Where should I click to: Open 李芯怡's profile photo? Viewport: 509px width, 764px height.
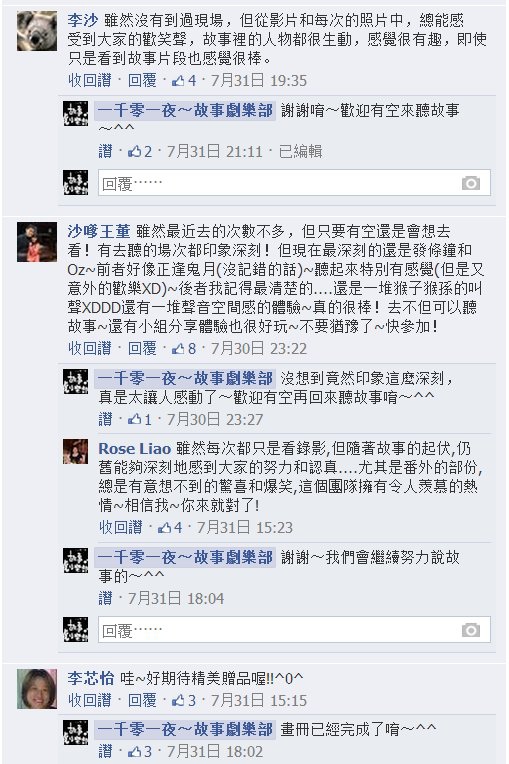point(37,688)
